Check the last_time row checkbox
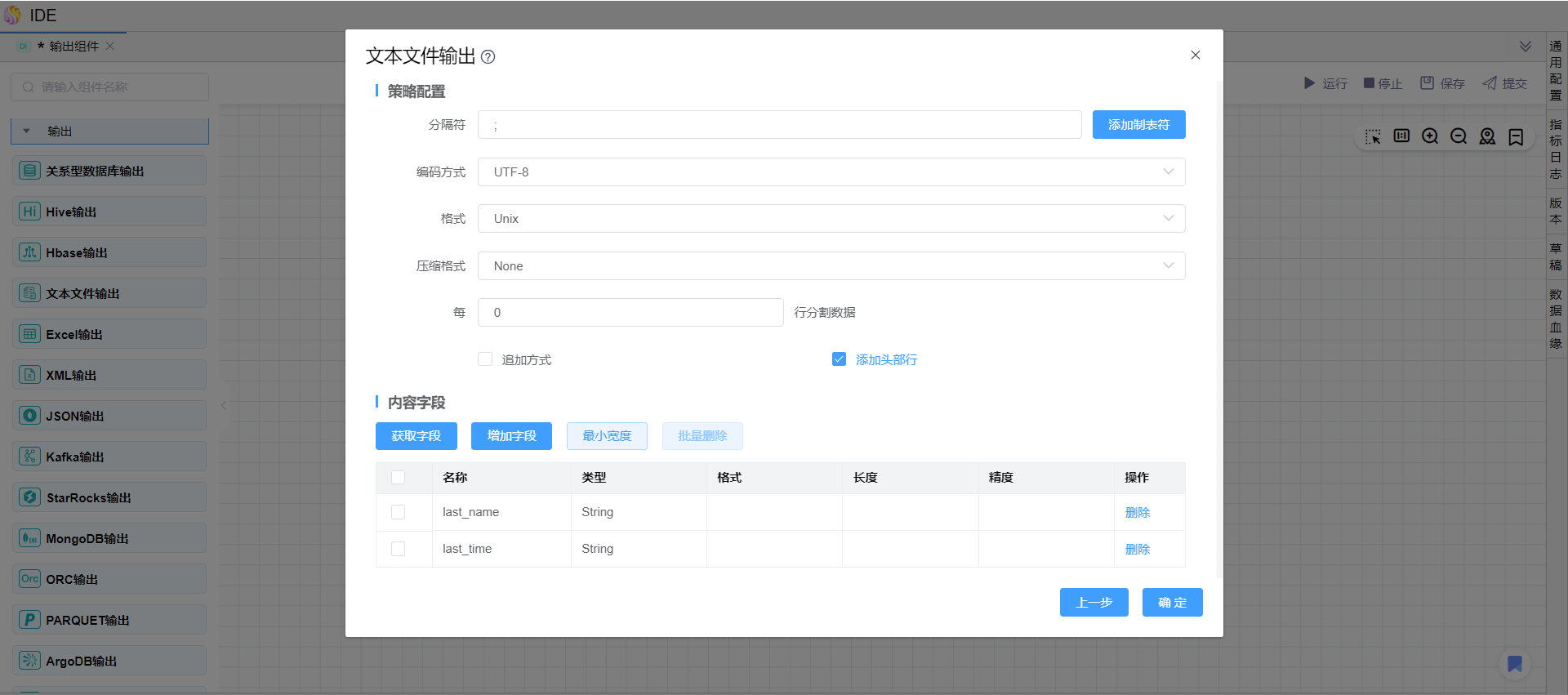The height and width of the screenshot is (695, 1568). pos(399,549)
